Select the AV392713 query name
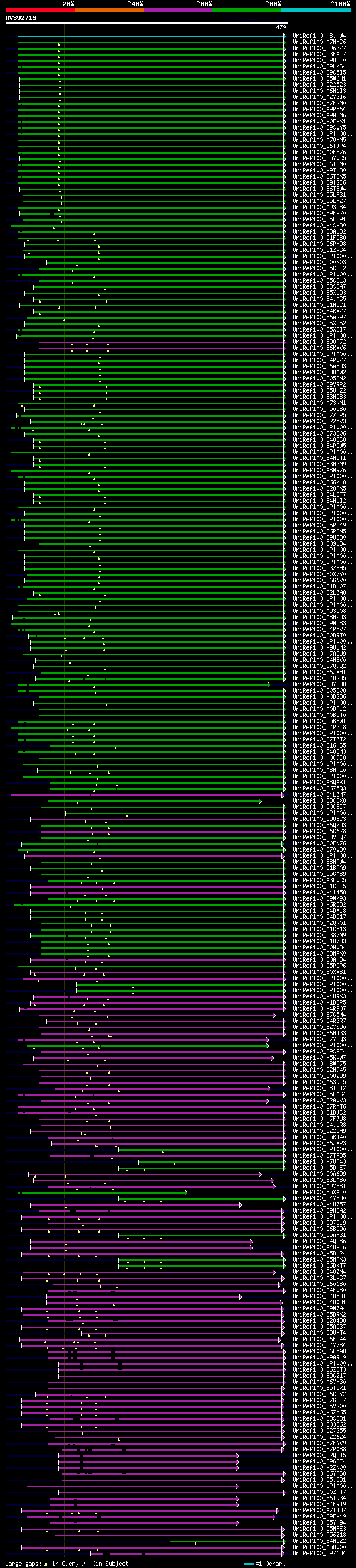356x1568 pixels. 21,18
